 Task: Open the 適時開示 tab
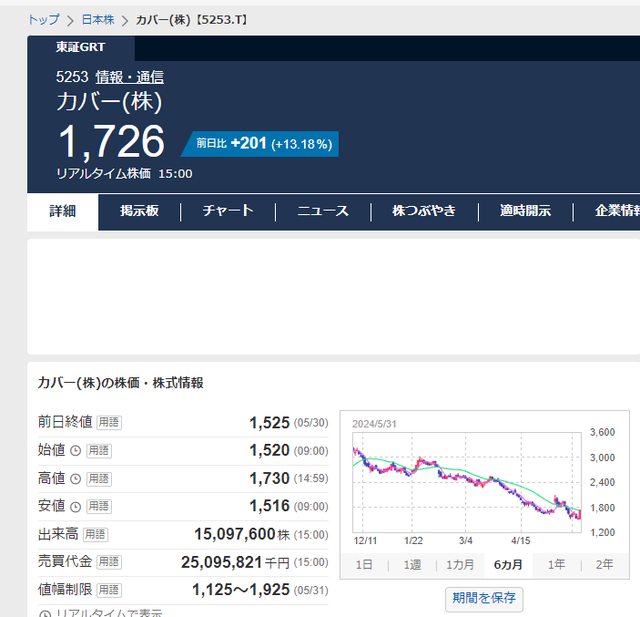coord(525,211)
